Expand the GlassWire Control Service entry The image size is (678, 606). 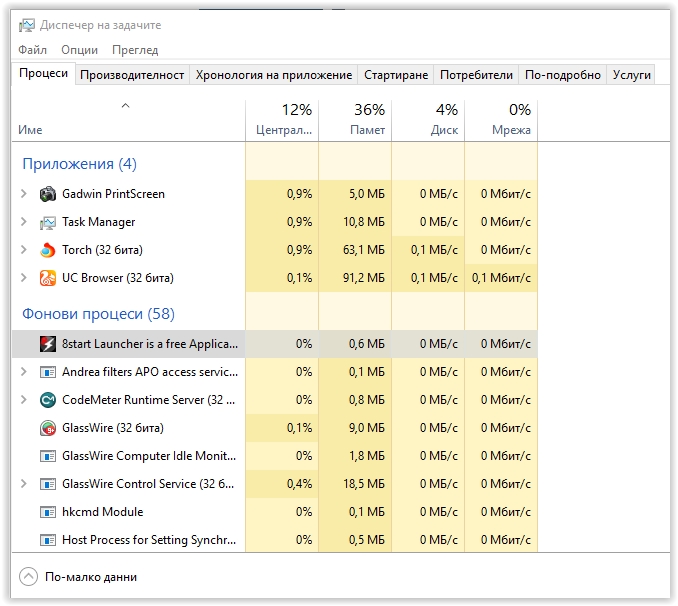(24, 484)
